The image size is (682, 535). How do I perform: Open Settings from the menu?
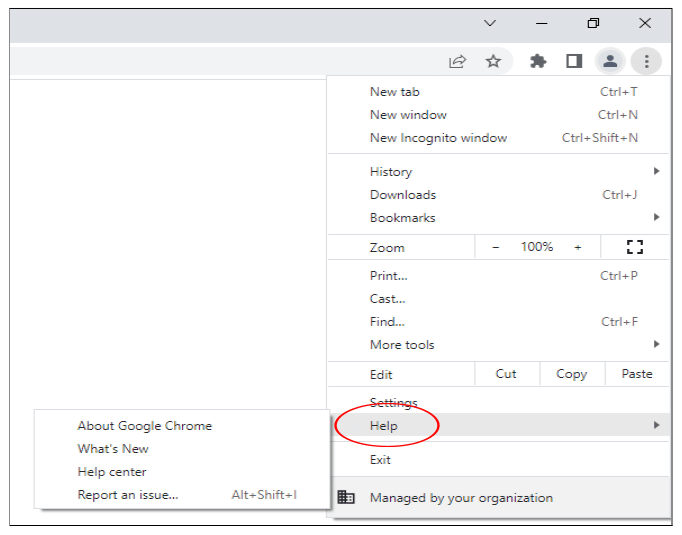(498, 402)
